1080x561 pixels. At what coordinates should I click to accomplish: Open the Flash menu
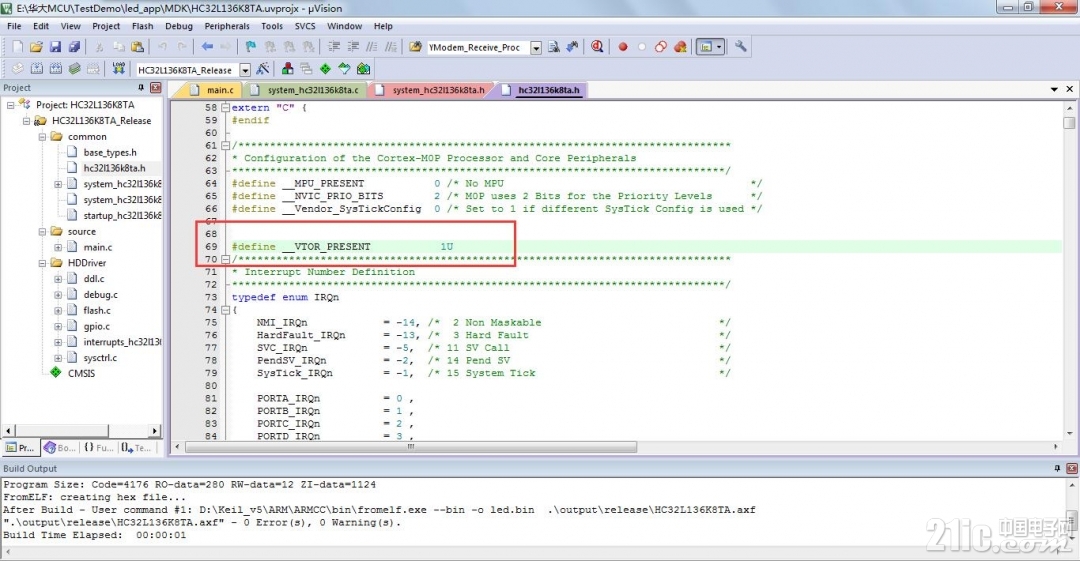coord(142,26)
